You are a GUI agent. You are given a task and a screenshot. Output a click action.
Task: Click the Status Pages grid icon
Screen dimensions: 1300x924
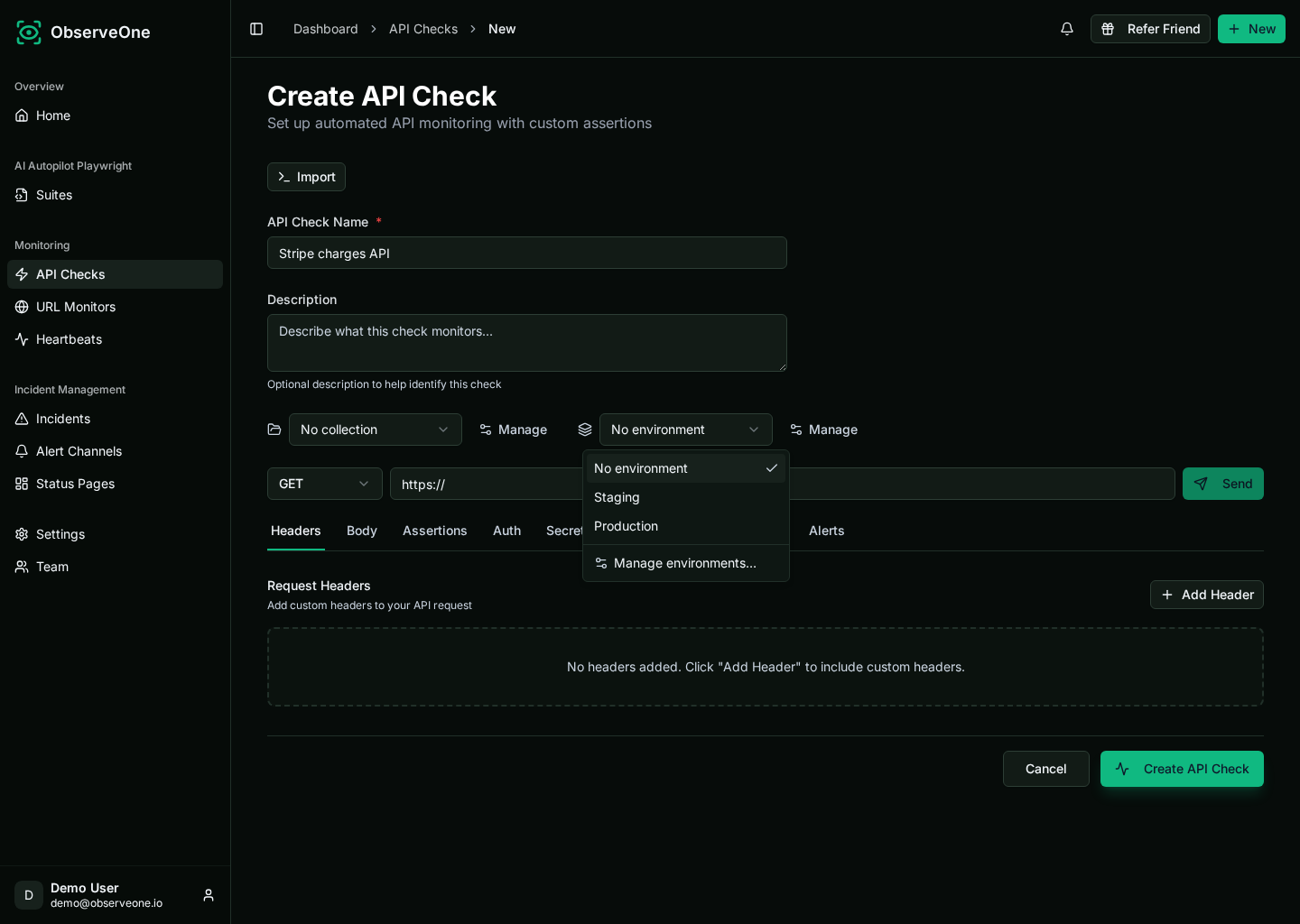click(x=22, y=484)
